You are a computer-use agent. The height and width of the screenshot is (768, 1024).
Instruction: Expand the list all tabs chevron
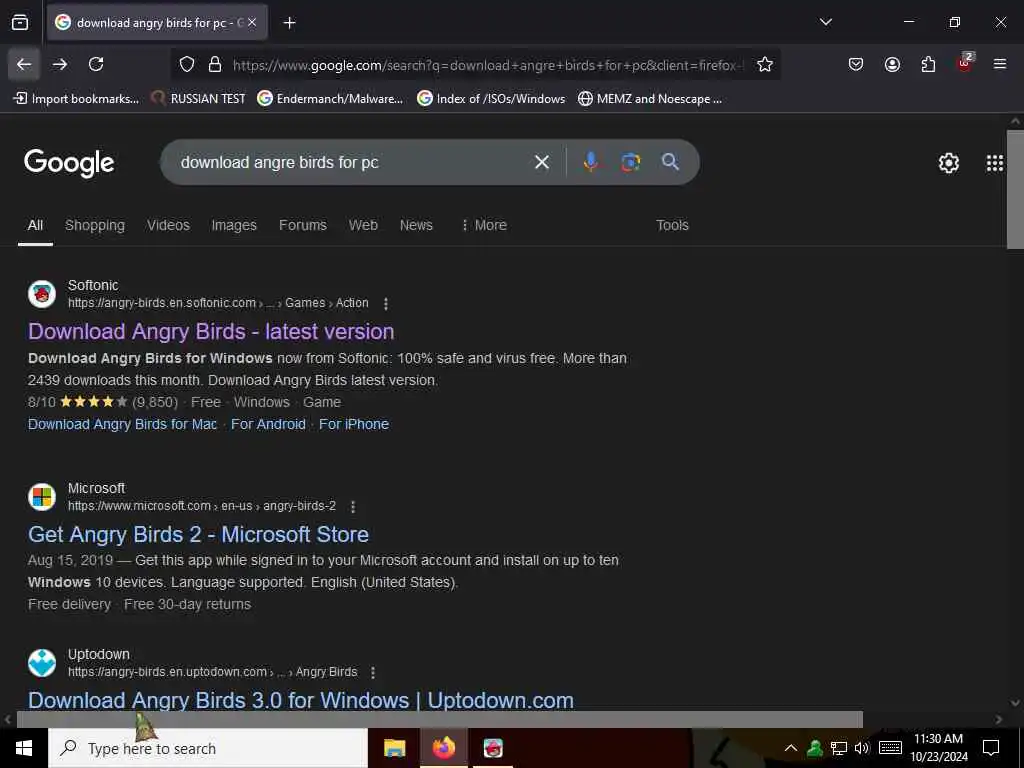click(825, 22)
